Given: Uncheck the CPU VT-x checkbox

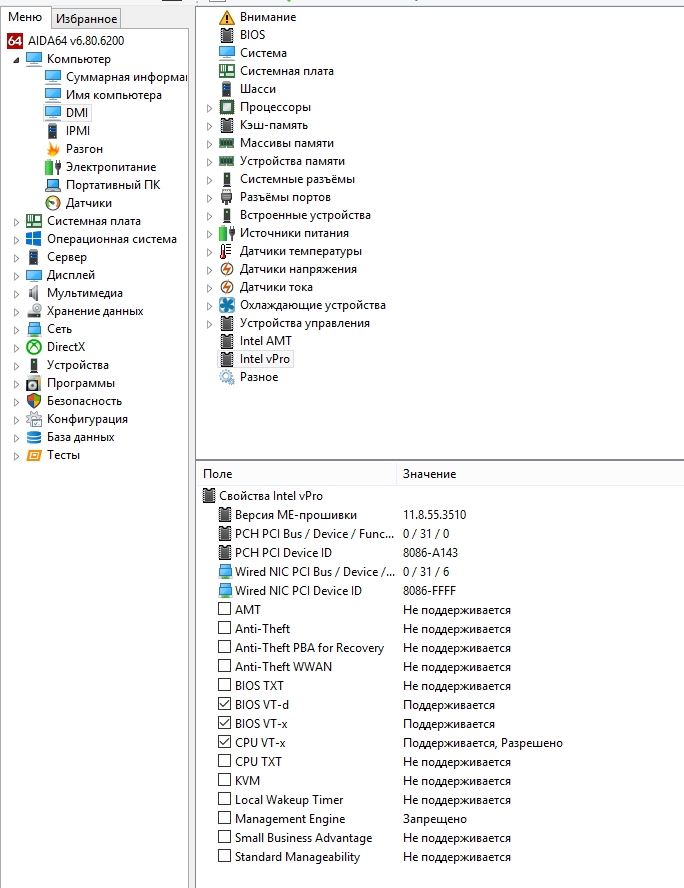Looking at the screenshot, I should coord(224,742).
